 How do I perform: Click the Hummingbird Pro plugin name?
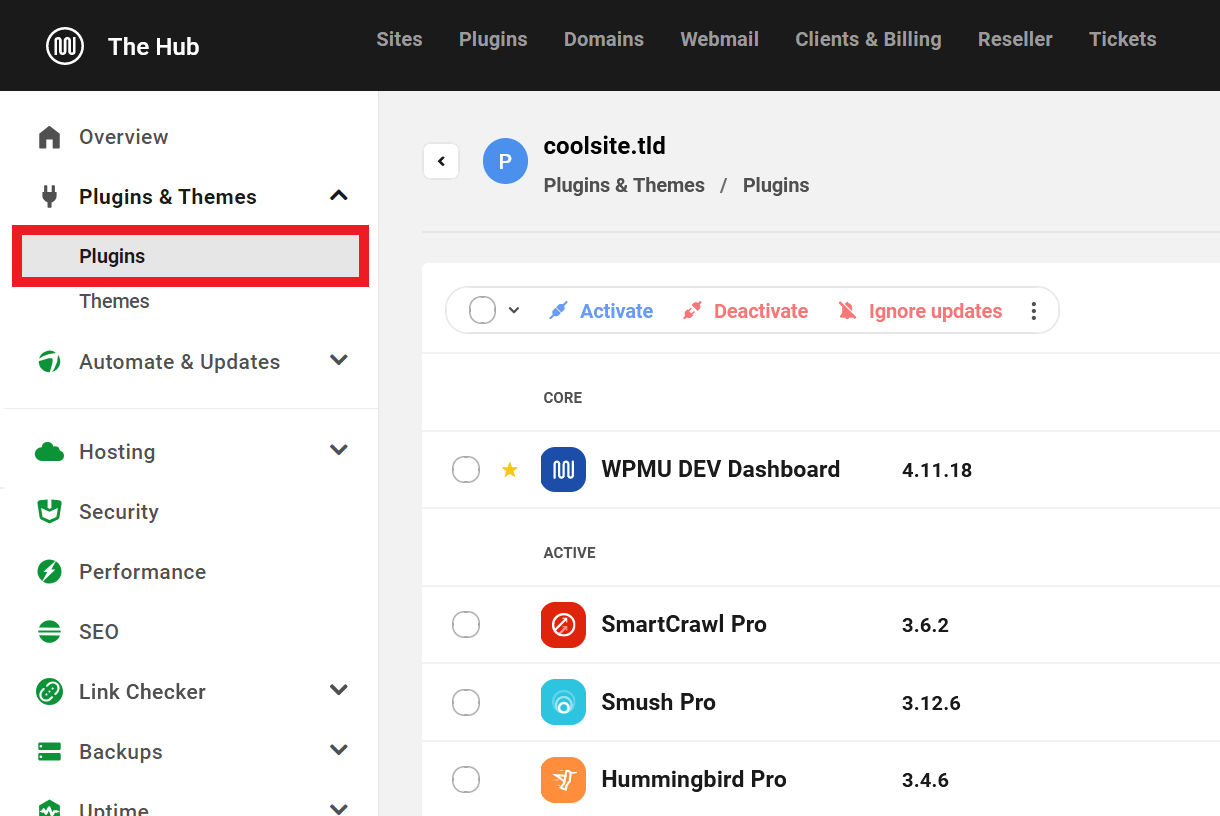point(694,780)
